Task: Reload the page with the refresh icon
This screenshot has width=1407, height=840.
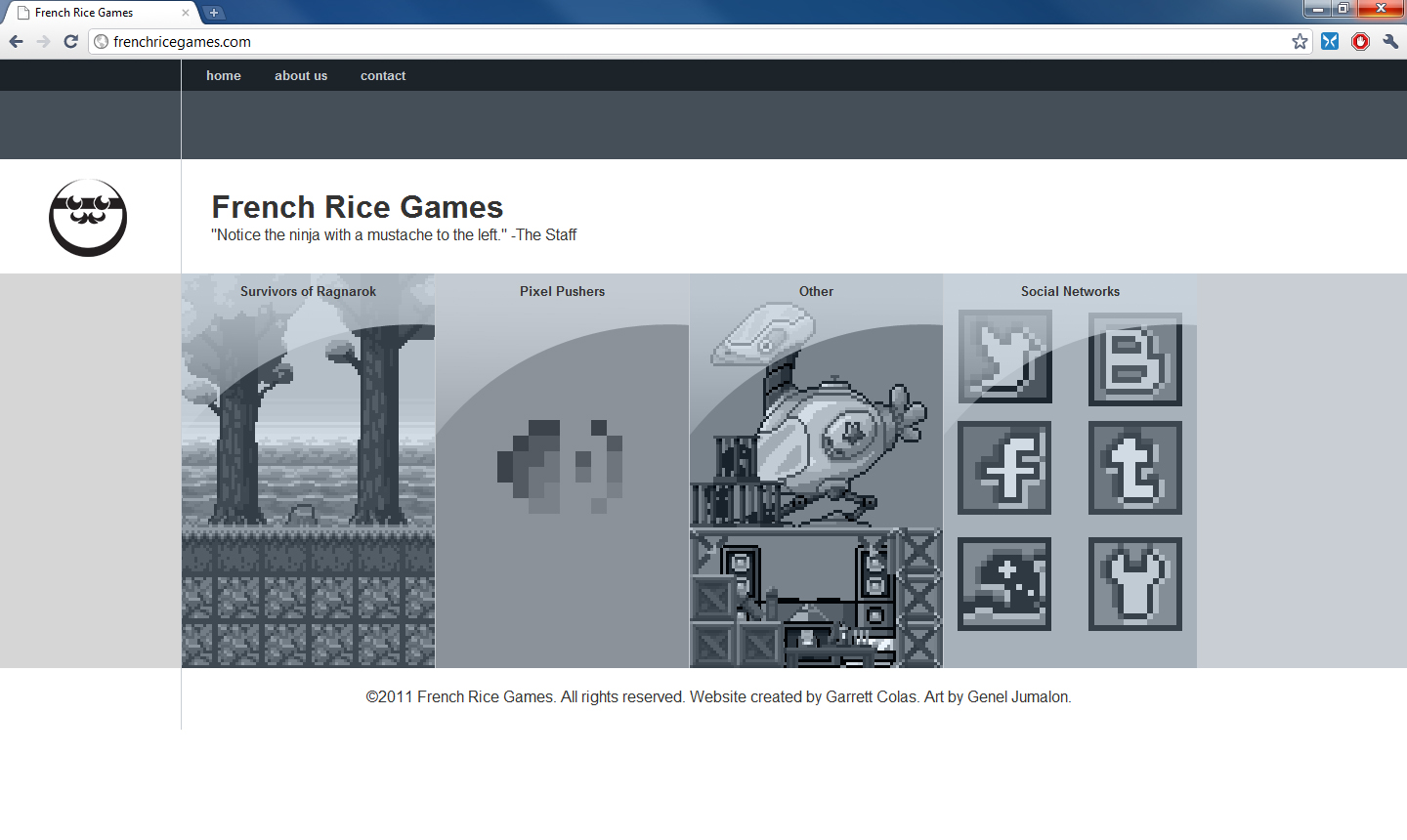Action: (x=70, y=41)
